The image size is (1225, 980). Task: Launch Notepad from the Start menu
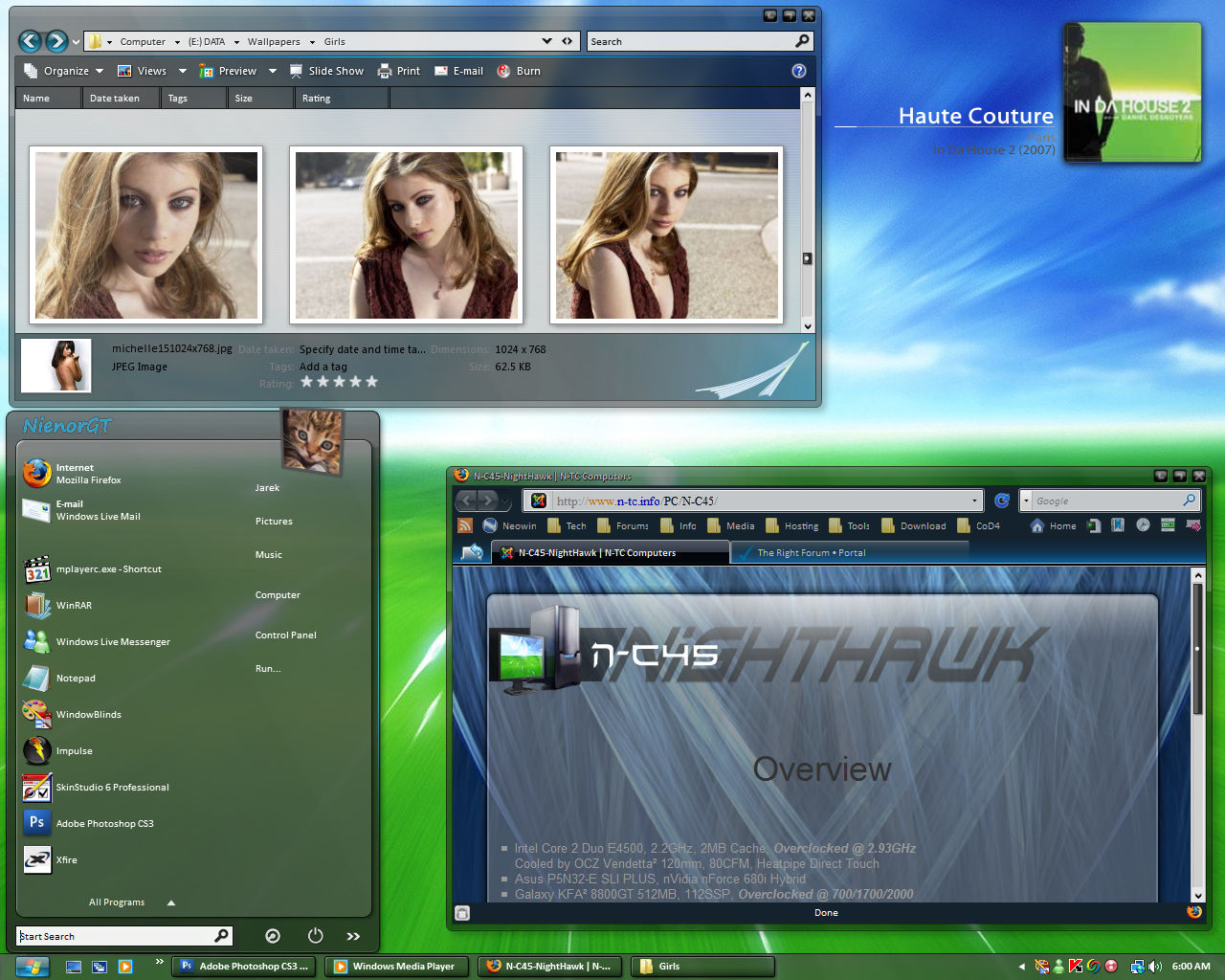point(59,679)
